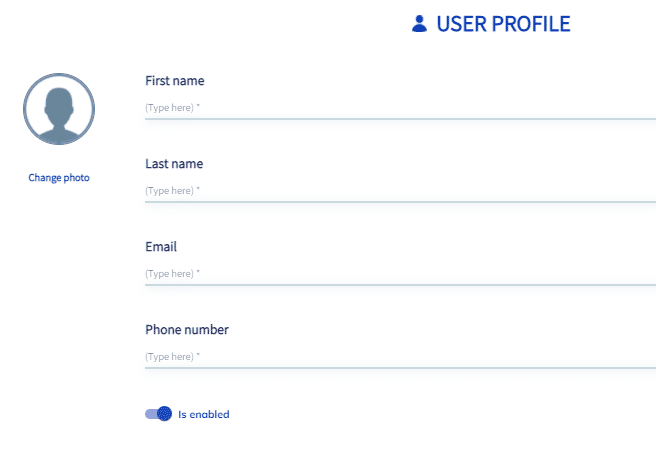Focus the First name input field
The width and height of the screenshot is (656, 476).
400,108
